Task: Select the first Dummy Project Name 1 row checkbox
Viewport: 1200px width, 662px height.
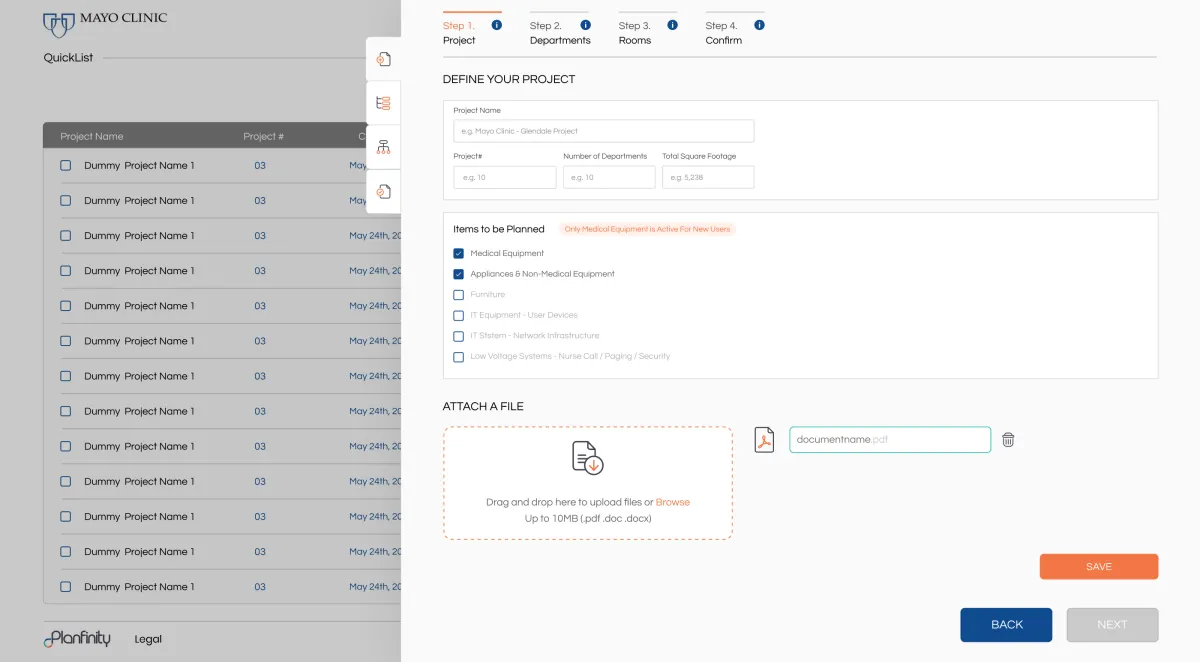Action: click(x=66, y=166)
